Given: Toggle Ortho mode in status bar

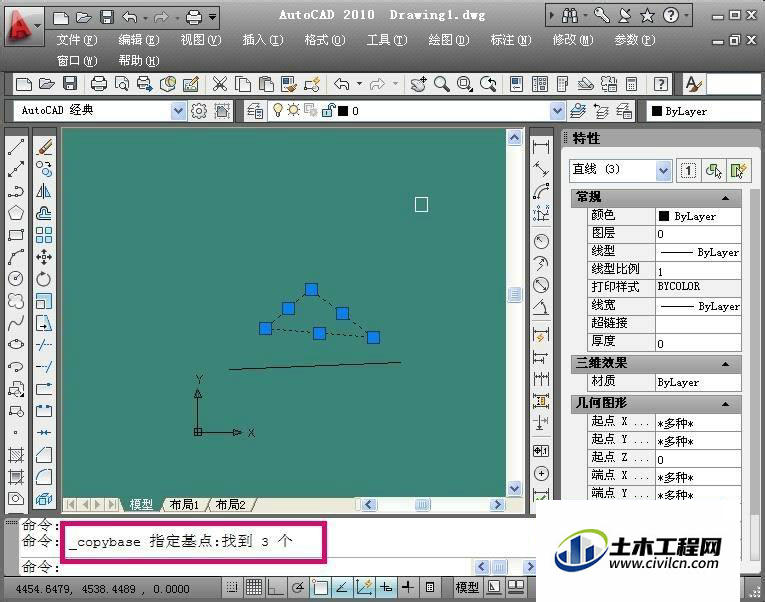Looking at the screenshot, I should point(276,588).
